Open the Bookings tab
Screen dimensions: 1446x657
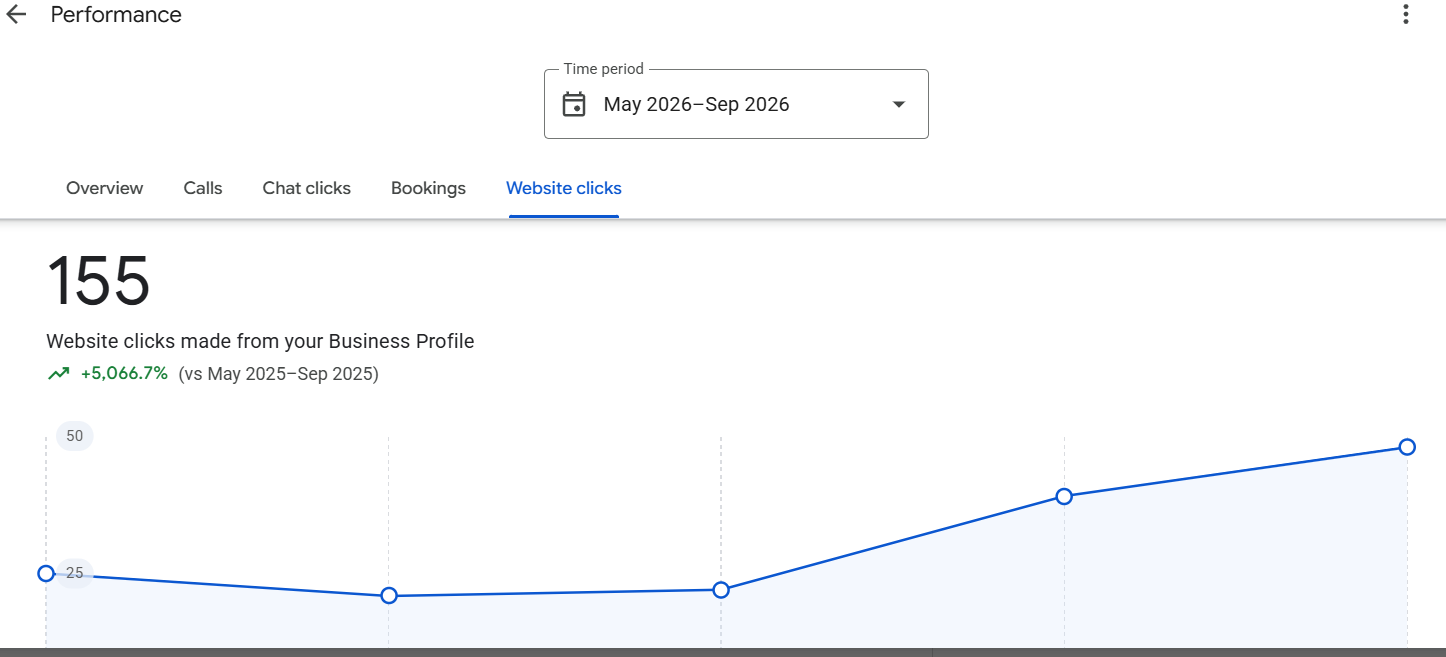tap(428, 188)
